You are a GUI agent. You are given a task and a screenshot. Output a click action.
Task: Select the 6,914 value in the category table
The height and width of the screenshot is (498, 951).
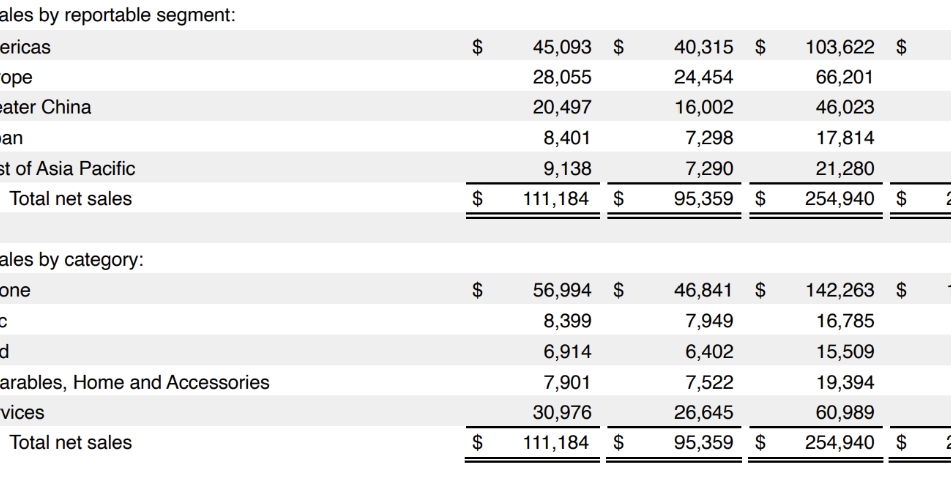tap(567, 352)
